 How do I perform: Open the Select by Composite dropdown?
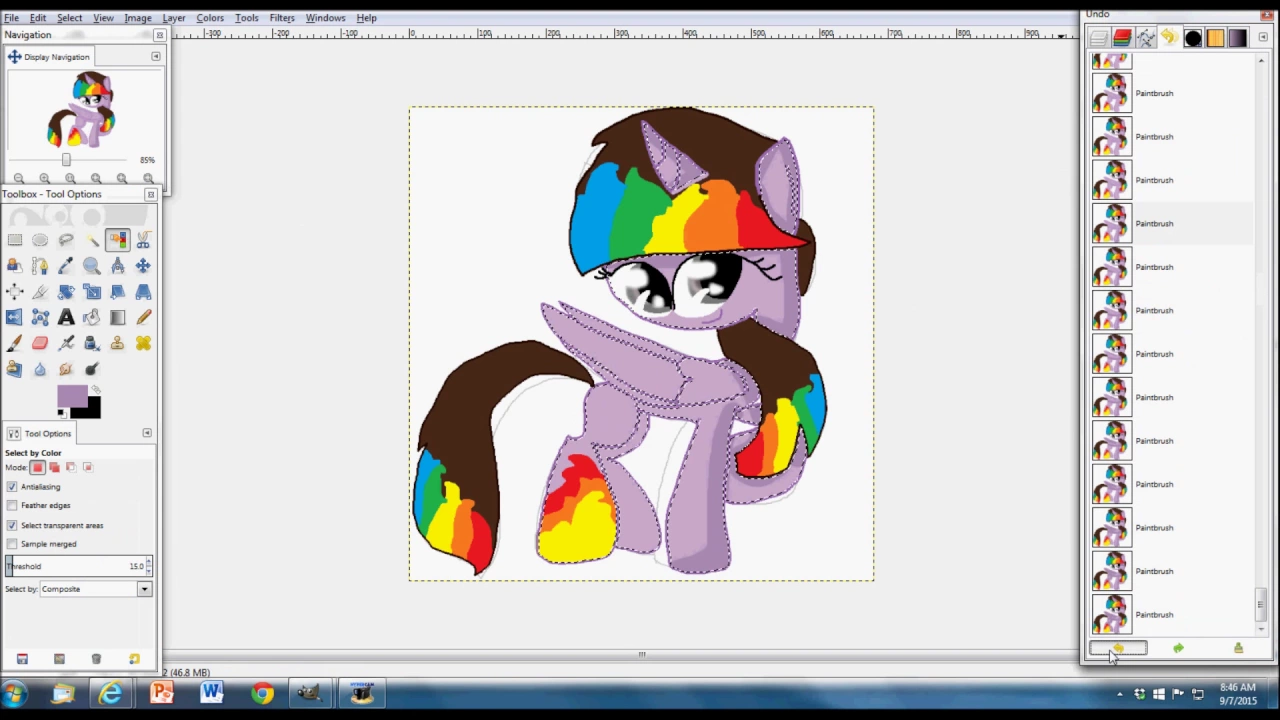95,589
